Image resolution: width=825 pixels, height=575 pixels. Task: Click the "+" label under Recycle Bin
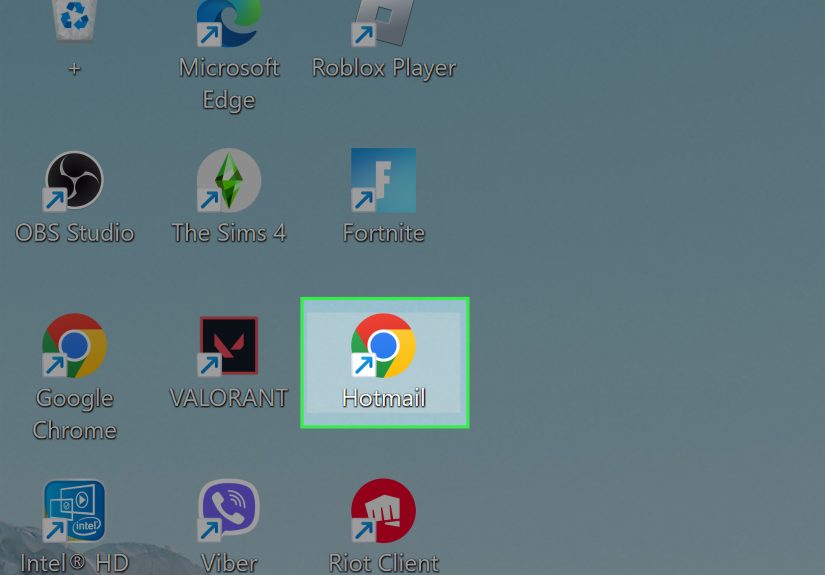click(x=75, y=68)
